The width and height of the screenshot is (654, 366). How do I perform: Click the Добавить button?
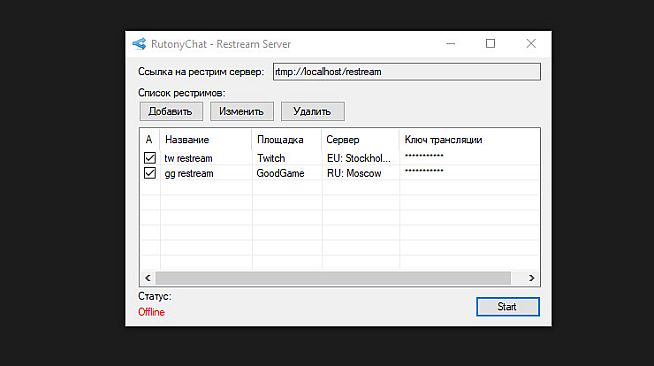[x=171, y=111]
